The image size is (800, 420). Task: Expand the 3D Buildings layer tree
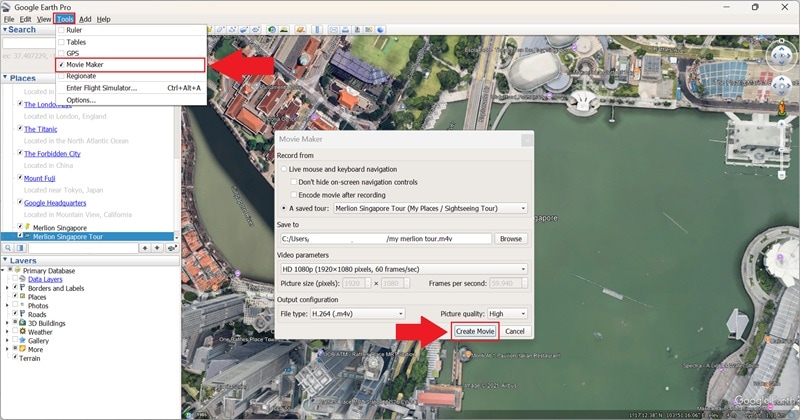(x=7, y=323)
